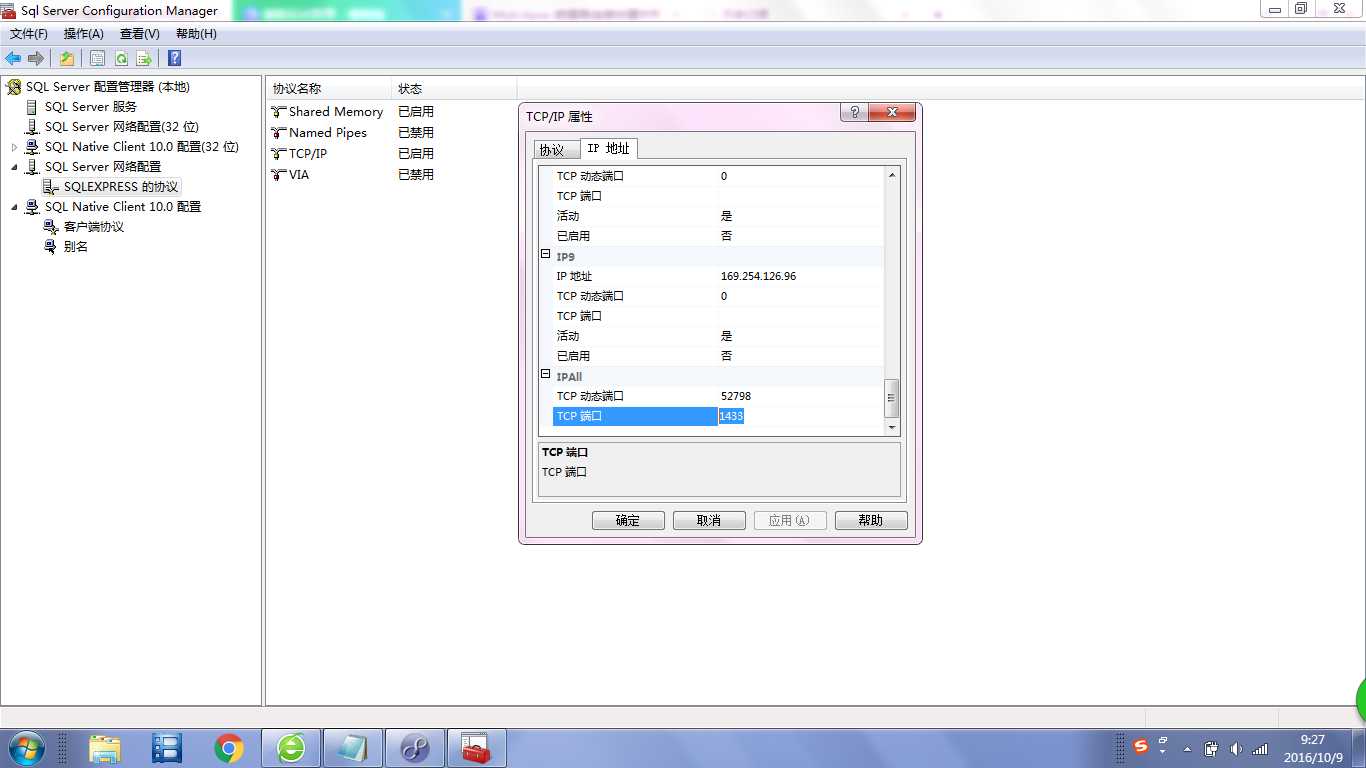The image size is (1366, 768).
Task: Click the power/battery tray icon
Action: point(1211,749)
